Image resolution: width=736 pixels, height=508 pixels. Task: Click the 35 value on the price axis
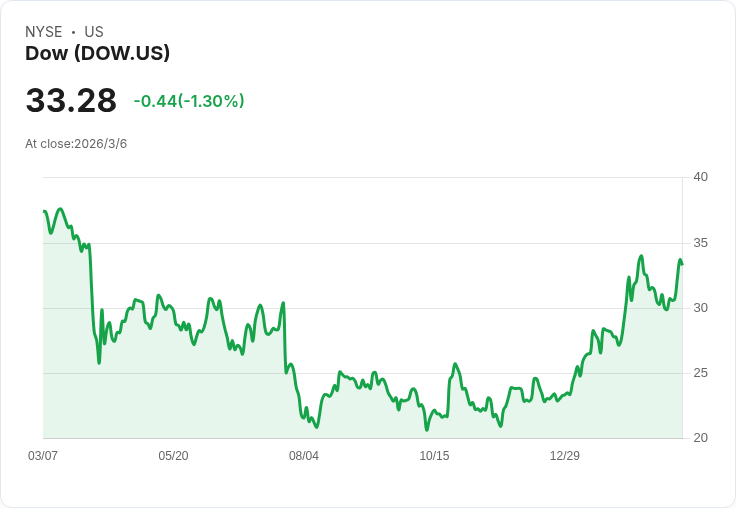point(700,243)
